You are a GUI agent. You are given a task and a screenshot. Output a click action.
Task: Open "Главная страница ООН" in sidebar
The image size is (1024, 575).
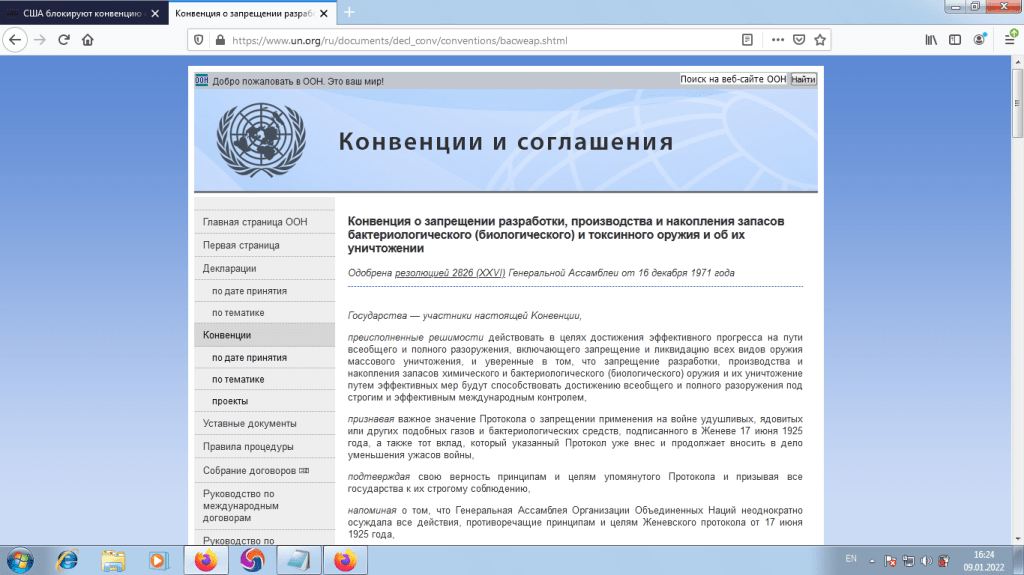tap(255, 222)
